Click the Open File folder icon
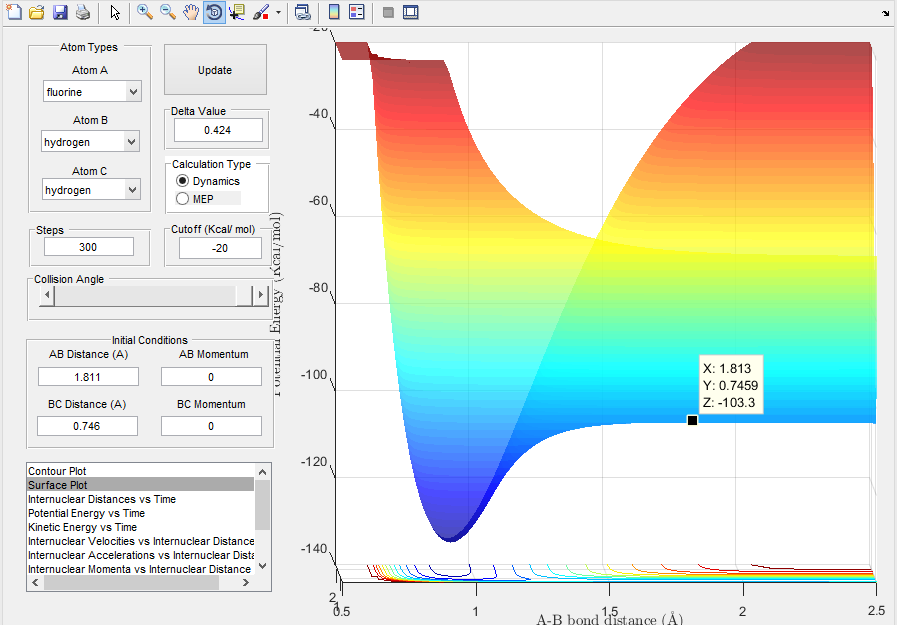897x625 pixels. click(x=37, y=13)
